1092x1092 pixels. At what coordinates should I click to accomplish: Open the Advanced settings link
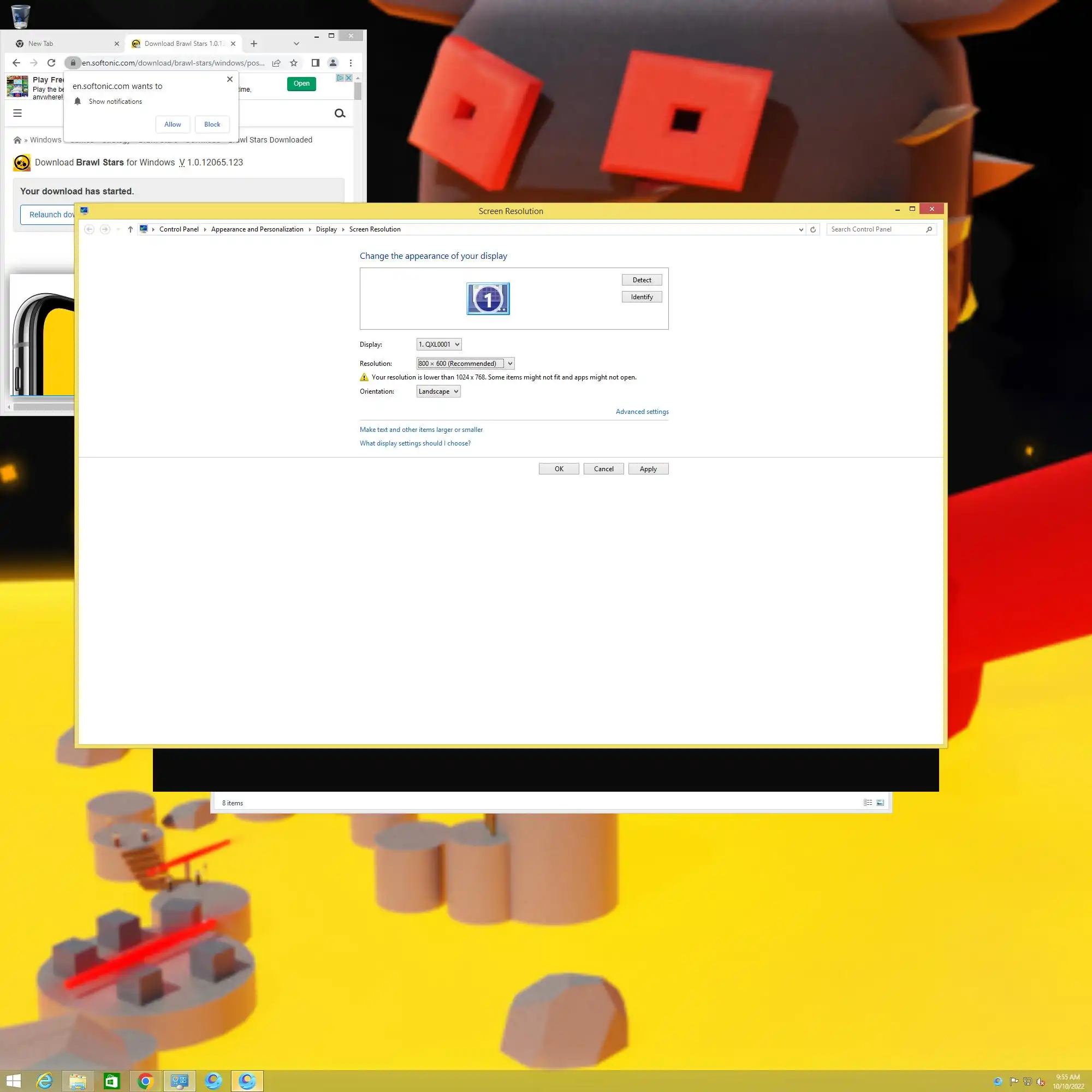tap(642, 412)
